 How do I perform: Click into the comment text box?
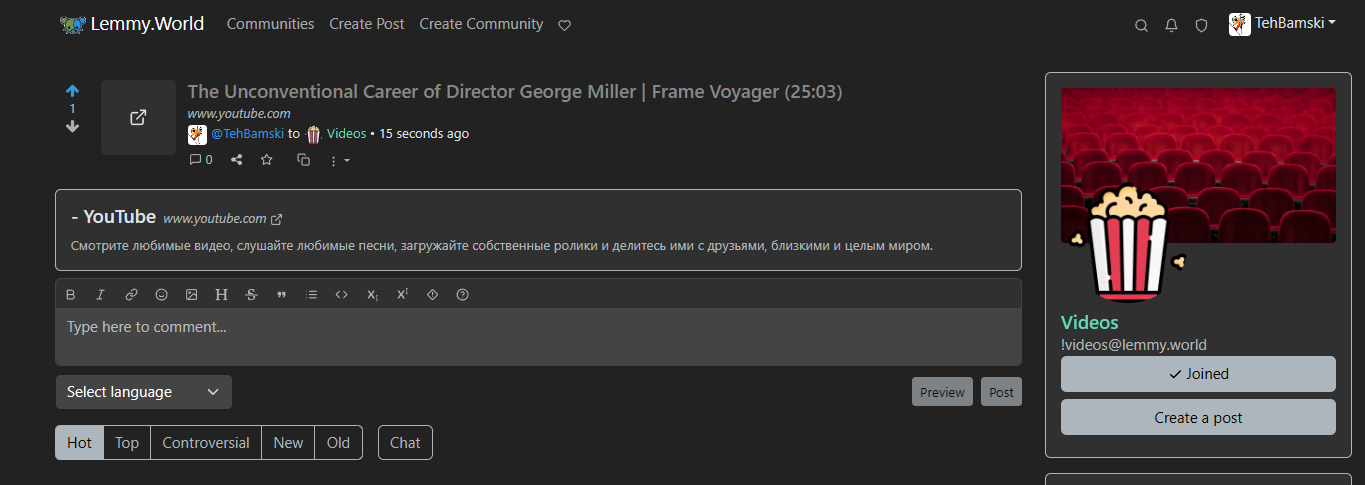tap(538, 336)
